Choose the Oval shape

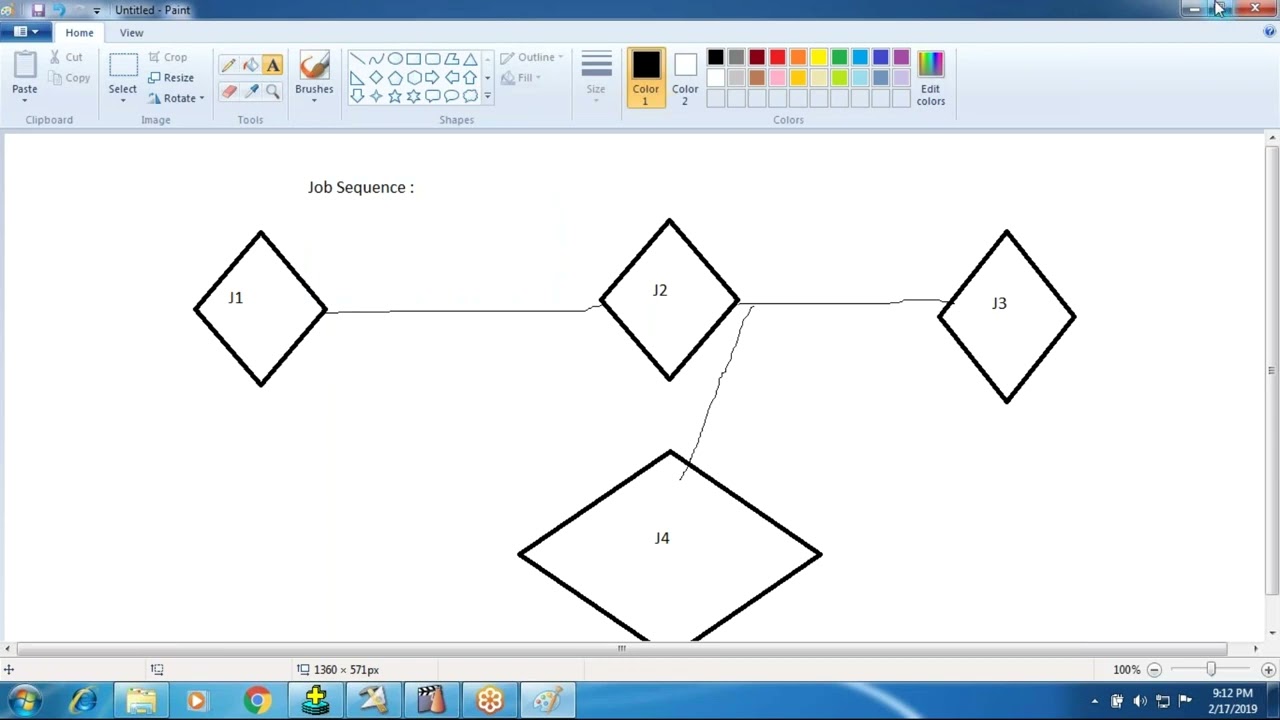[x=395, y=59]
